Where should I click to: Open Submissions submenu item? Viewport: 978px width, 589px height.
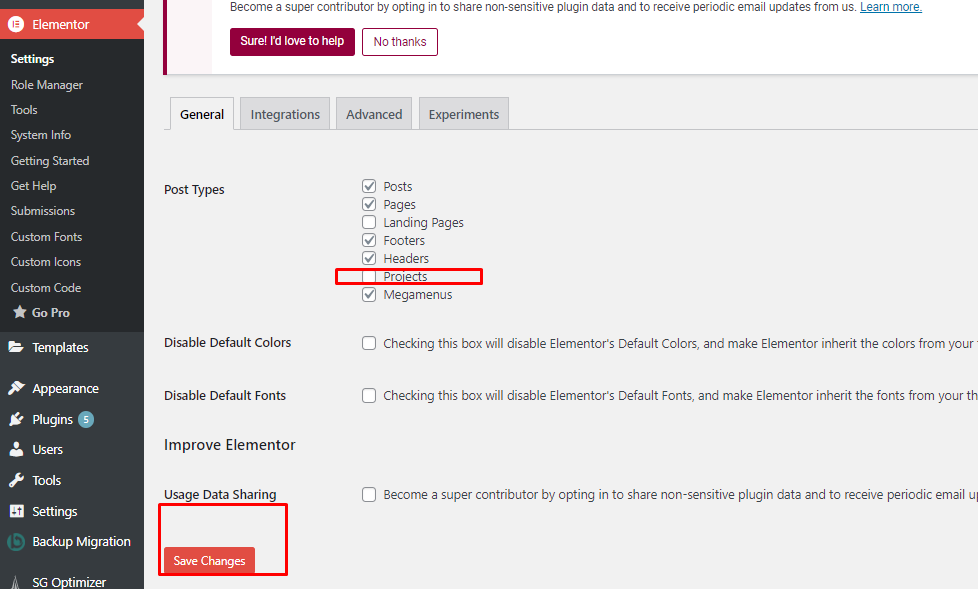42,211
